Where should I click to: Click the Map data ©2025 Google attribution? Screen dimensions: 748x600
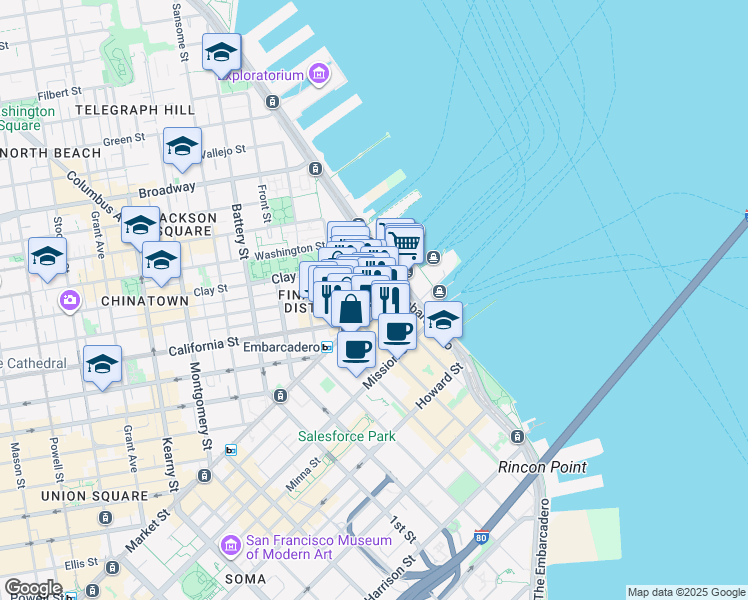point(687,592)
